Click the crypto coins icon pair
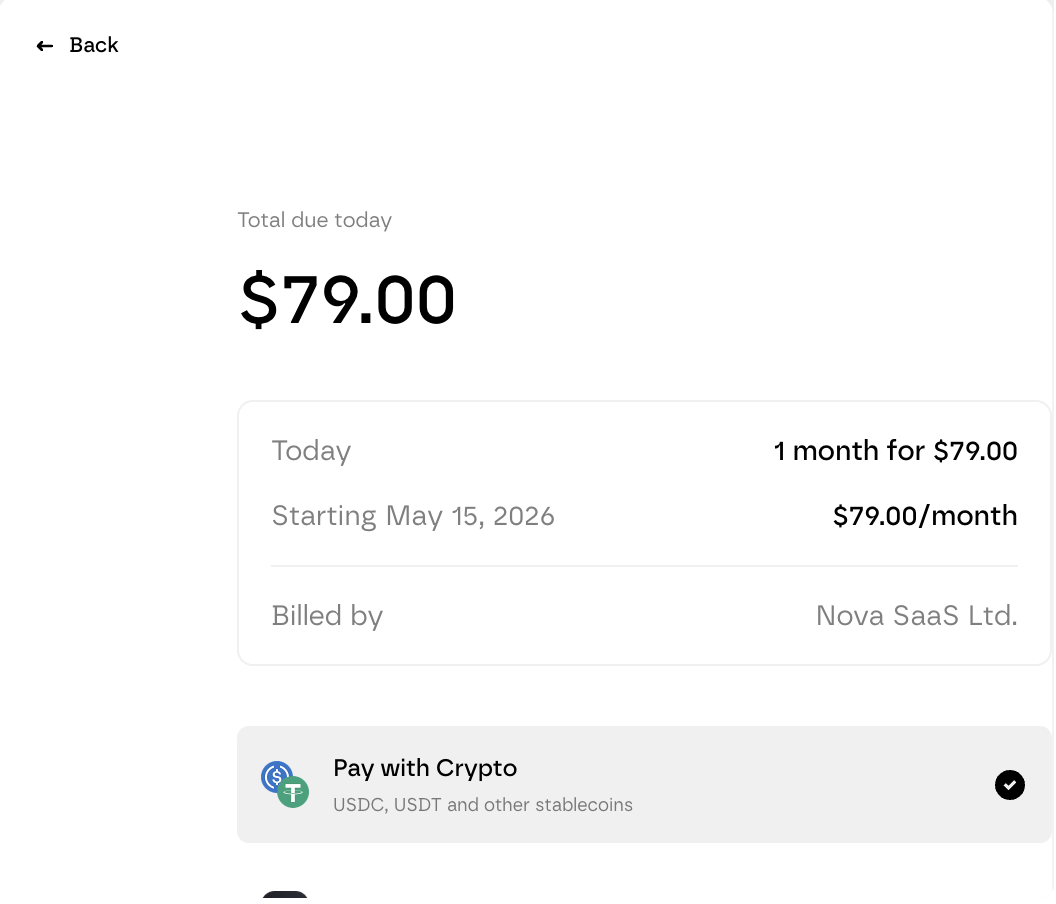Screen dimensions: 1056x904 click(x=284, y=784)
